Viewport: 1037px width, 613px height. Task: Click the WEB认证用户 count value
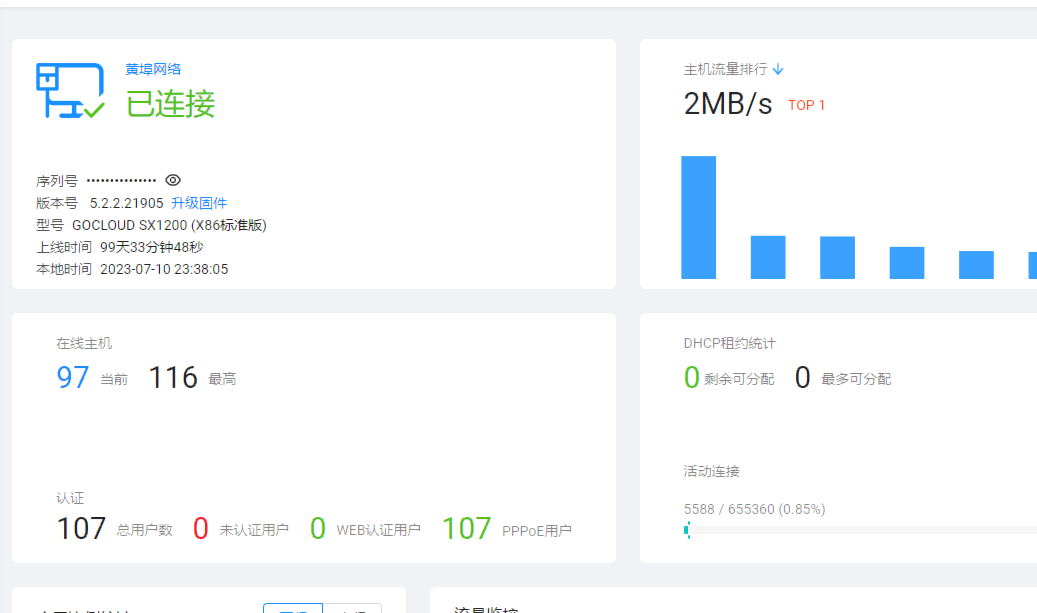pyautogui.click(x=318, y=528)
